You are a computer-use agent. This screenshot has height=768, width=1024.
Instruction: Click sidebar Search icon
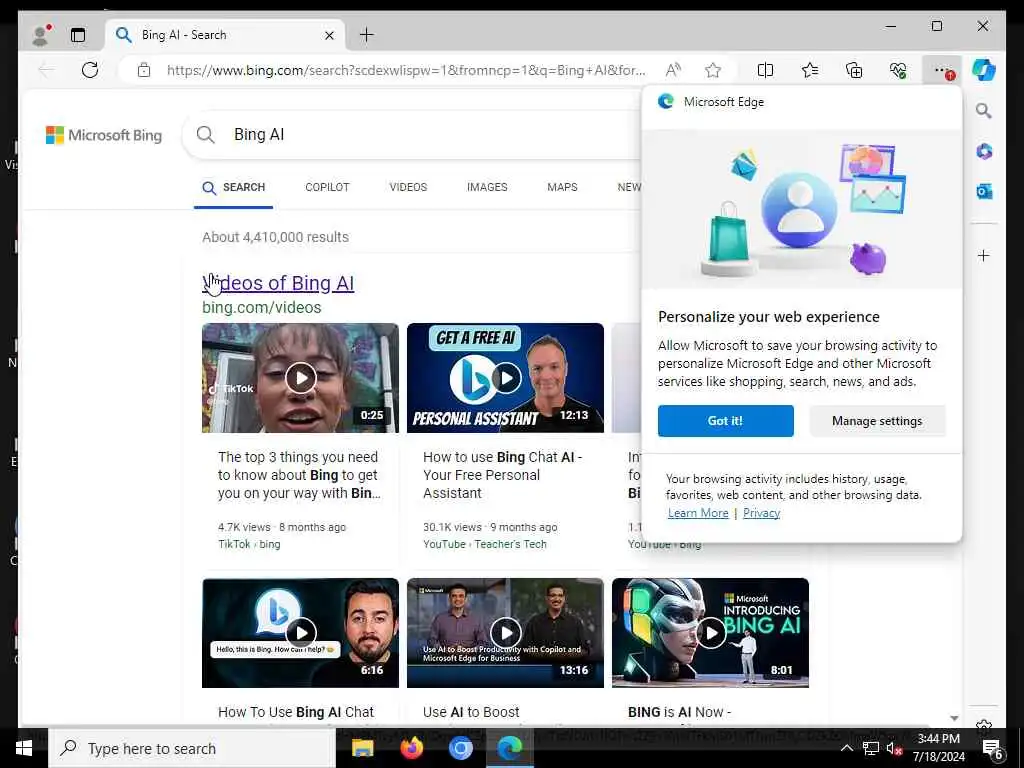click(984, 111)
